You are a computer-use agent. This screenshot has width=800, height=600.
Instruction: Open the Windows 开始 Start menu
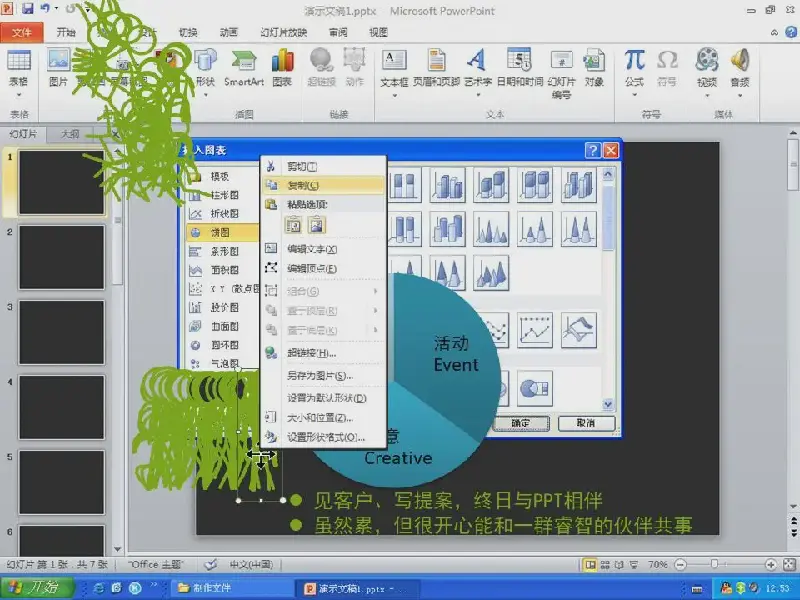37,588
